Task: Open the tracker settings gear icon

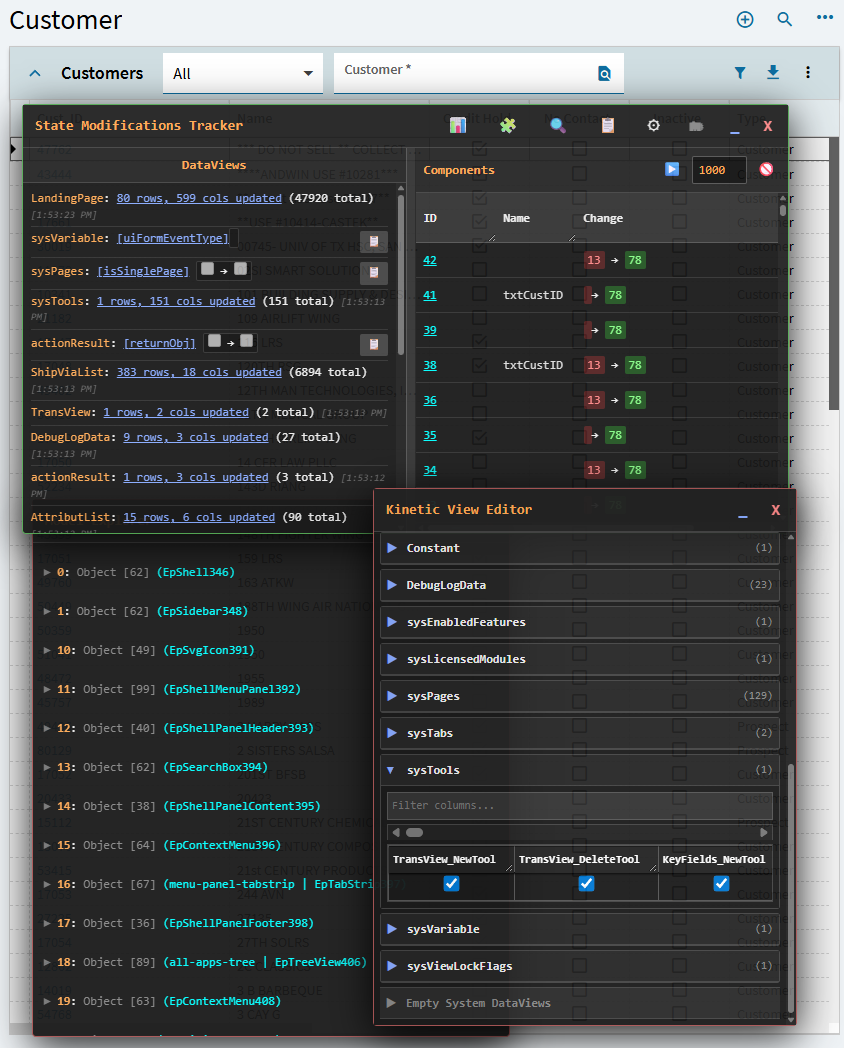Action: [x=653, y=125]
